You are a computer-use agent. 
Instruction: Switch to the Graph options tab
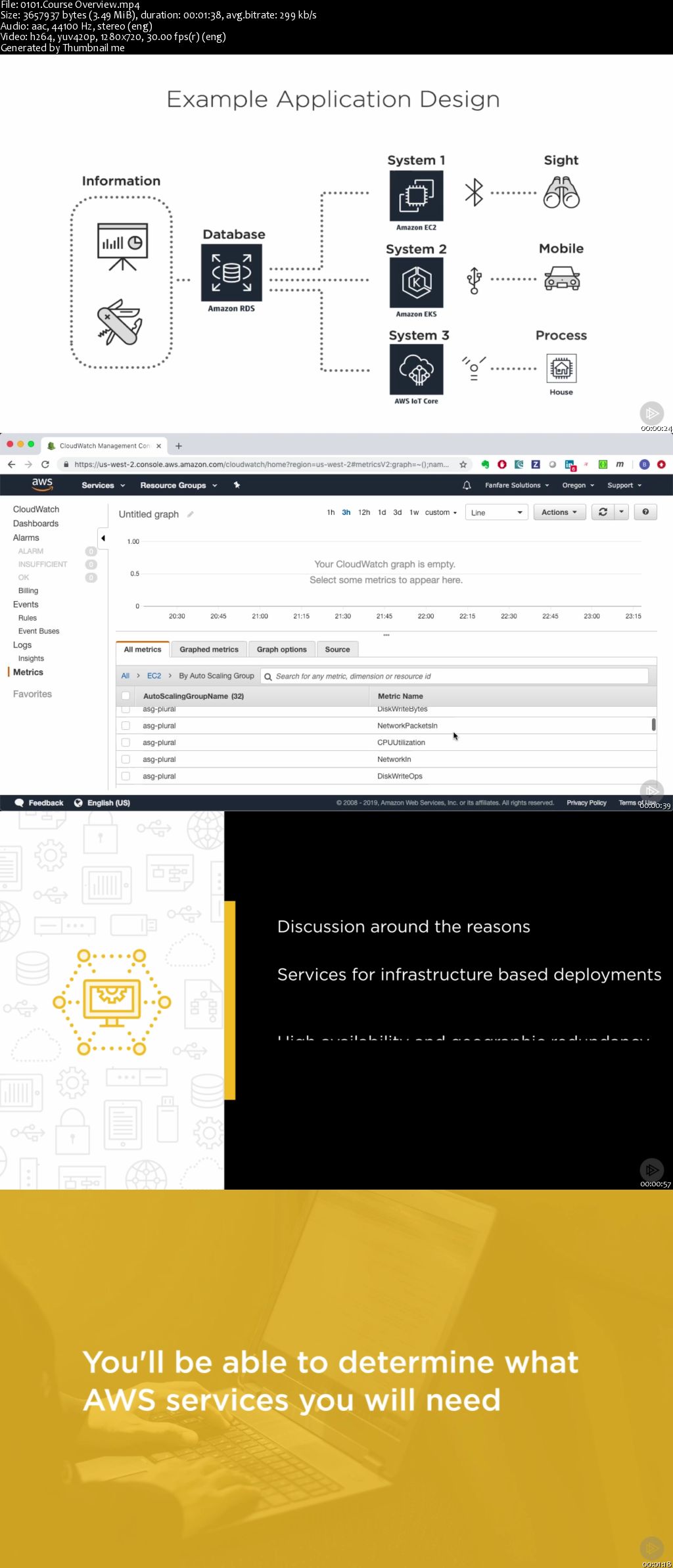[281, 650]
